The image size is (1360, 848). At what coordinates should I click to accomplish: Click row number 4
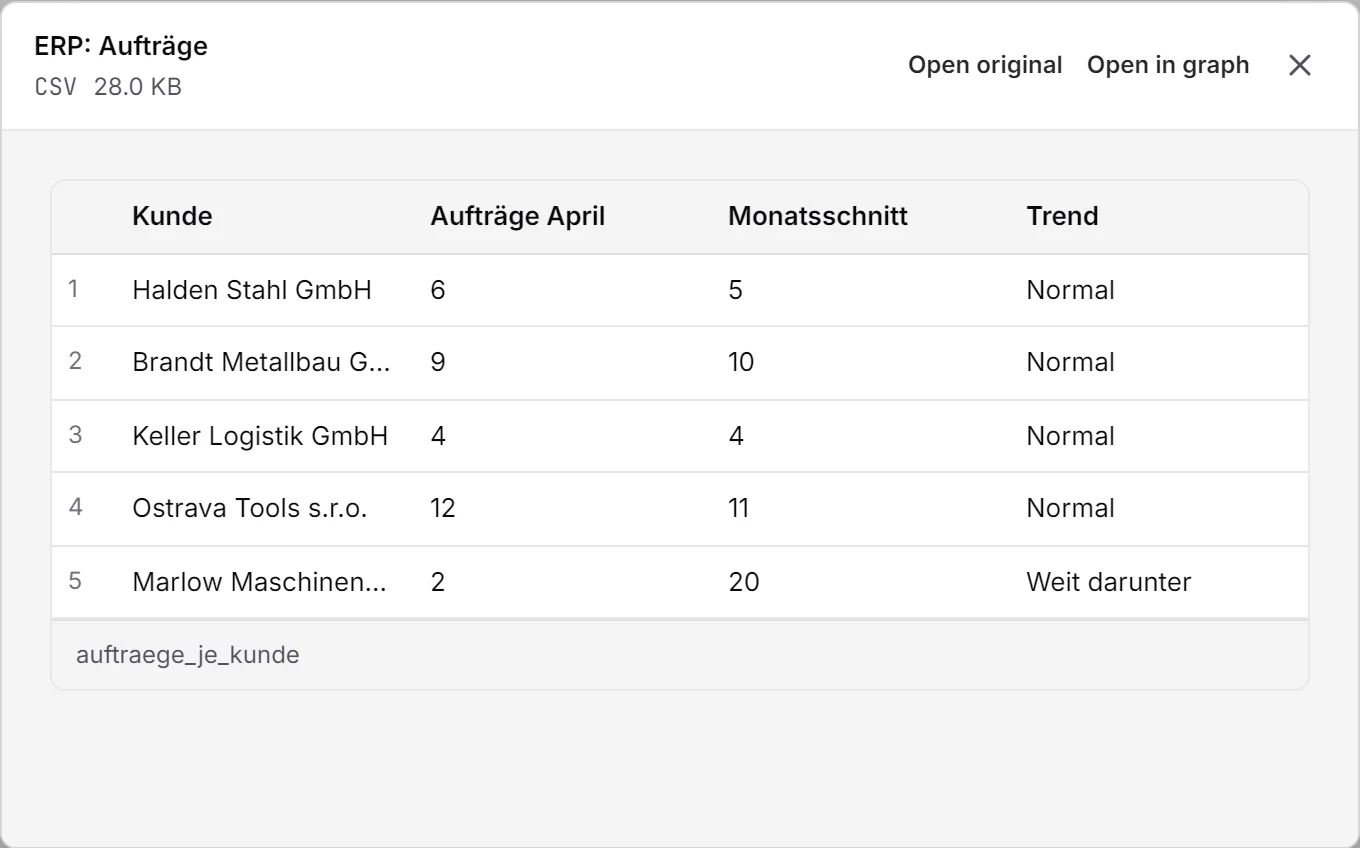click(75, 507)
